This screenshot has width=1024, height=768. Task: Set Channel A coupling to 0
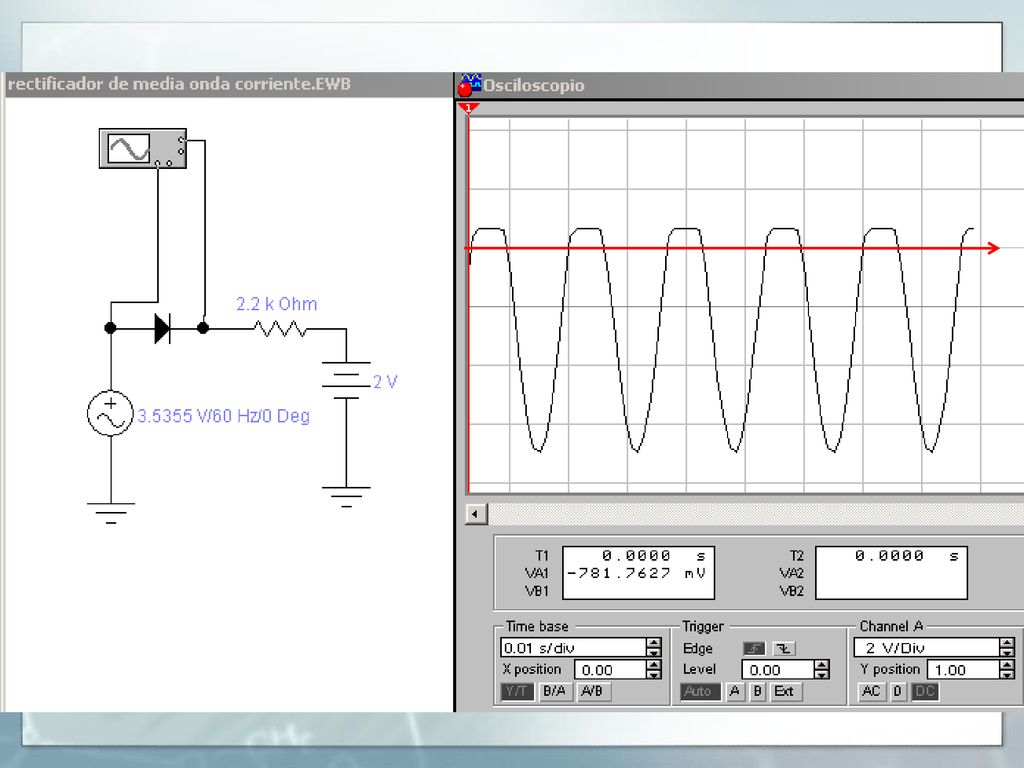pos(898,692)
